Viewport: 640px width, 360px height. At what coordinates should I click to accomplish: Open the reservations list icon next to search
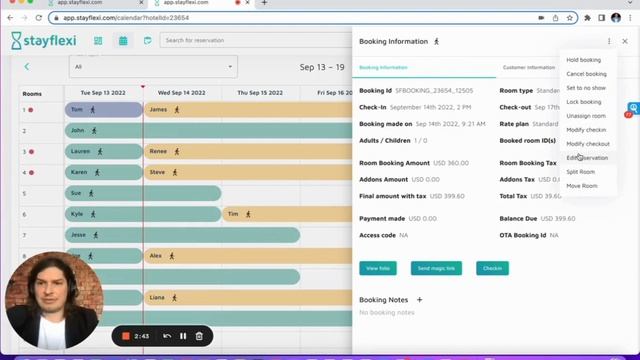(x=147, y=40)
